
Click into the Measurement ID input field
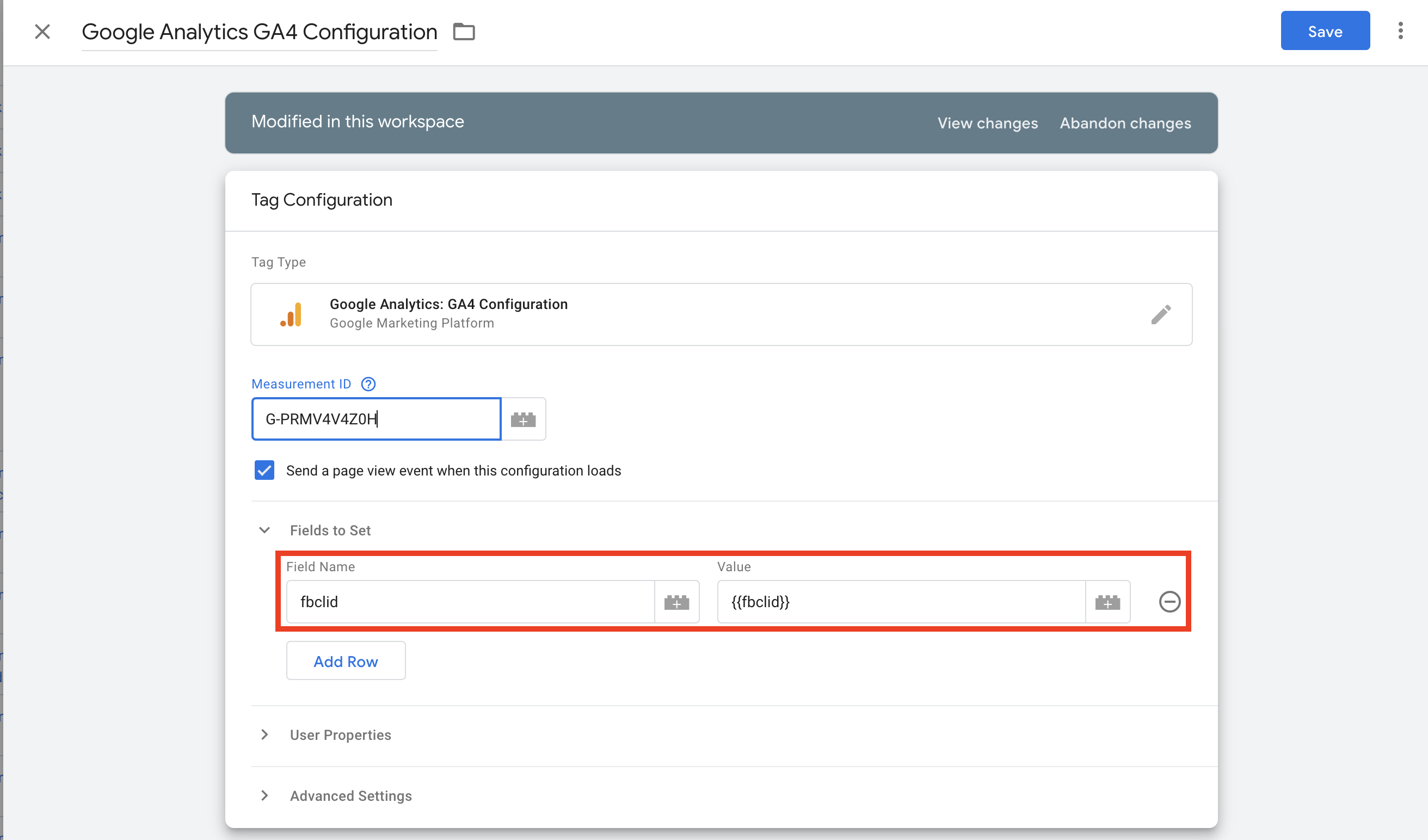click(376, 418)
